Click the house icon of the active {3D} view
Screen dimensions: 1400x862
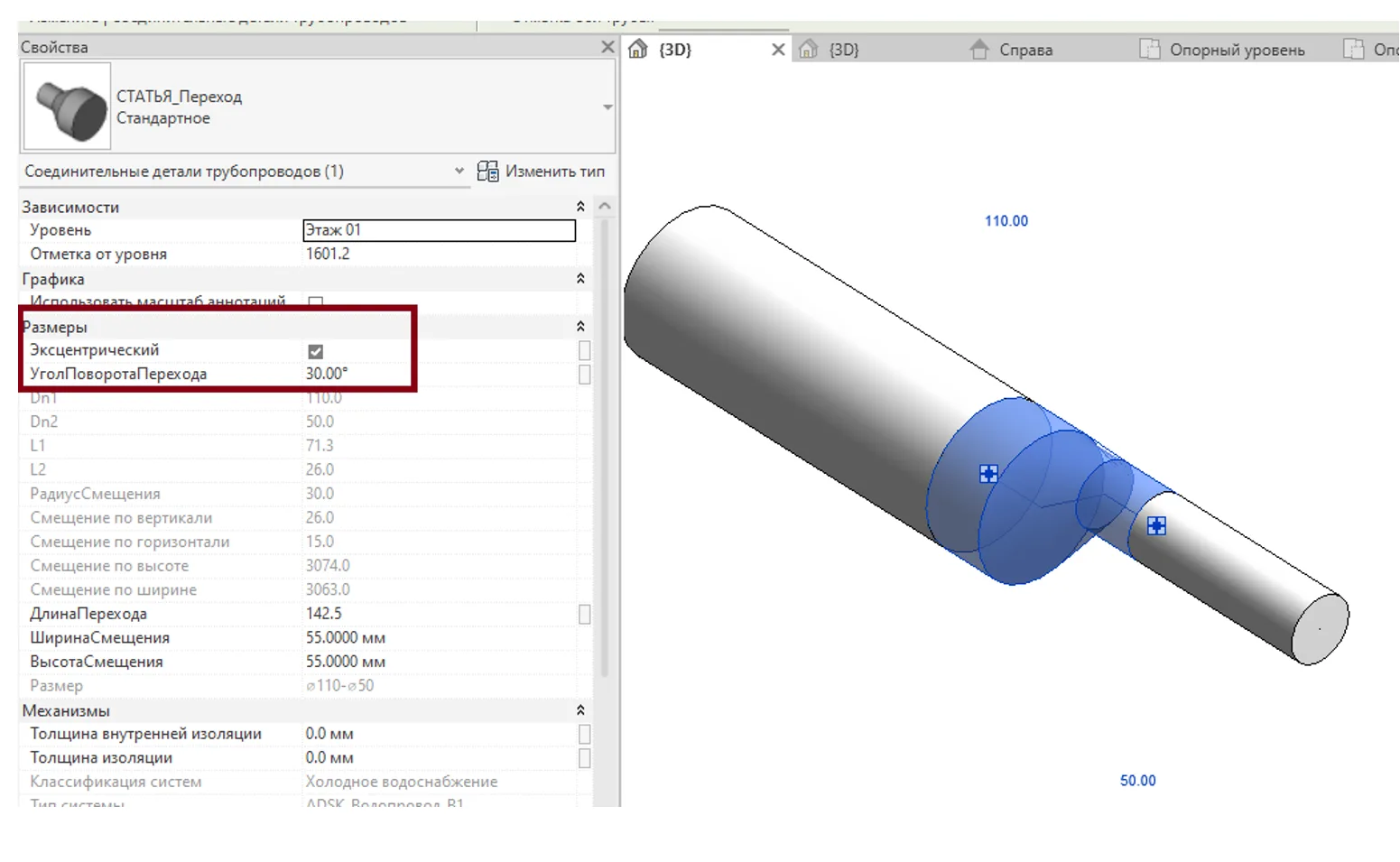pos(638,50)
